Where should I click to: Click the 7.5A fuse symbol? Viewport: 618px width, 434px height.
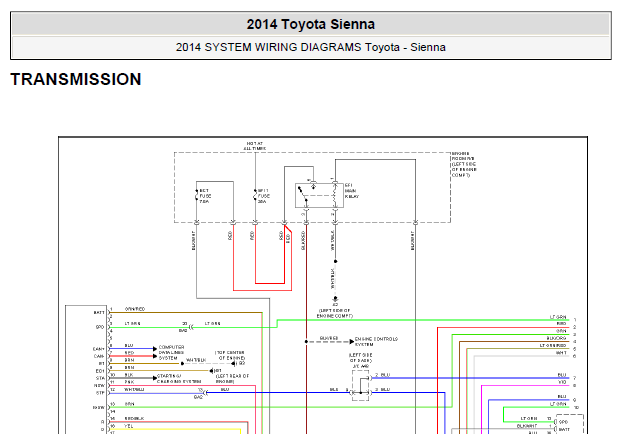tap(196, 195)
